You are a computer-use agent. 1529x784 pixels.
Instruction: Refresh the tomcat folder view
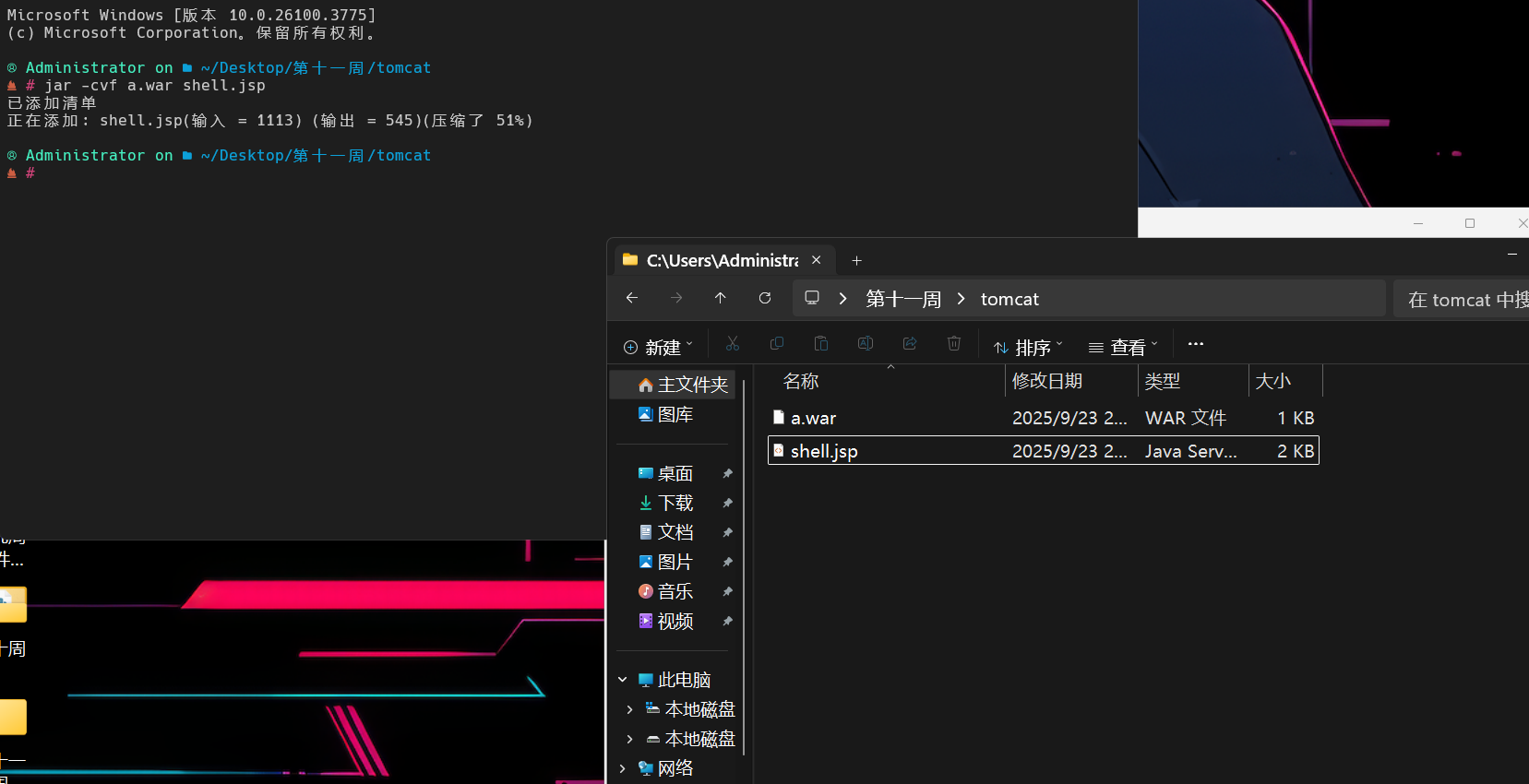click(x=765, y=298)
